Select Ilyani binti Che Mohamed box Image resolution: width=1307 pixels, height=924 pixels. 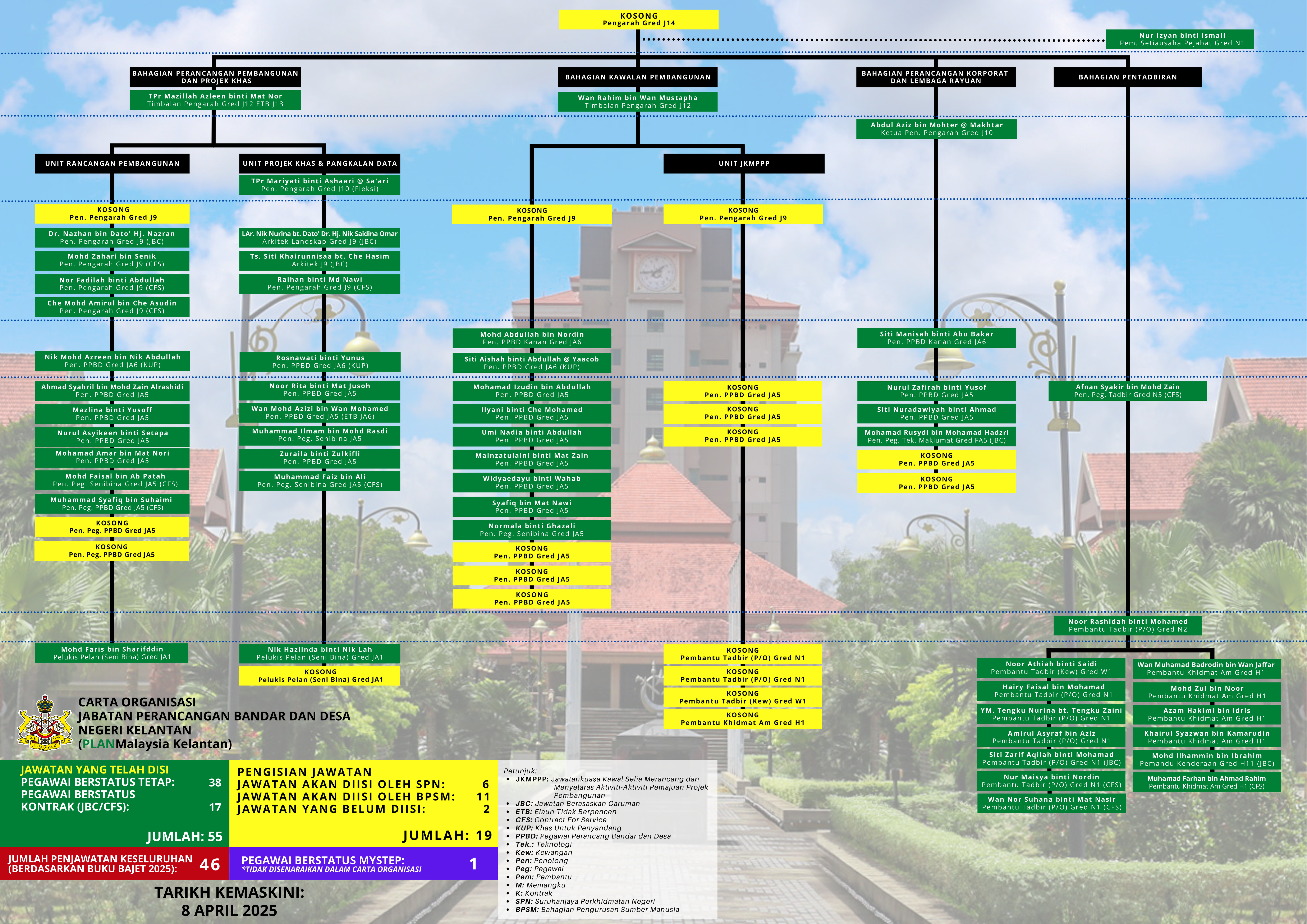pos(532,413)
